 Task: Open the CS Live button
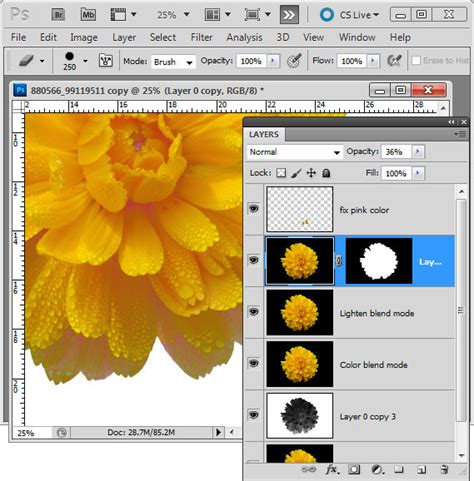tap(349, 15)
